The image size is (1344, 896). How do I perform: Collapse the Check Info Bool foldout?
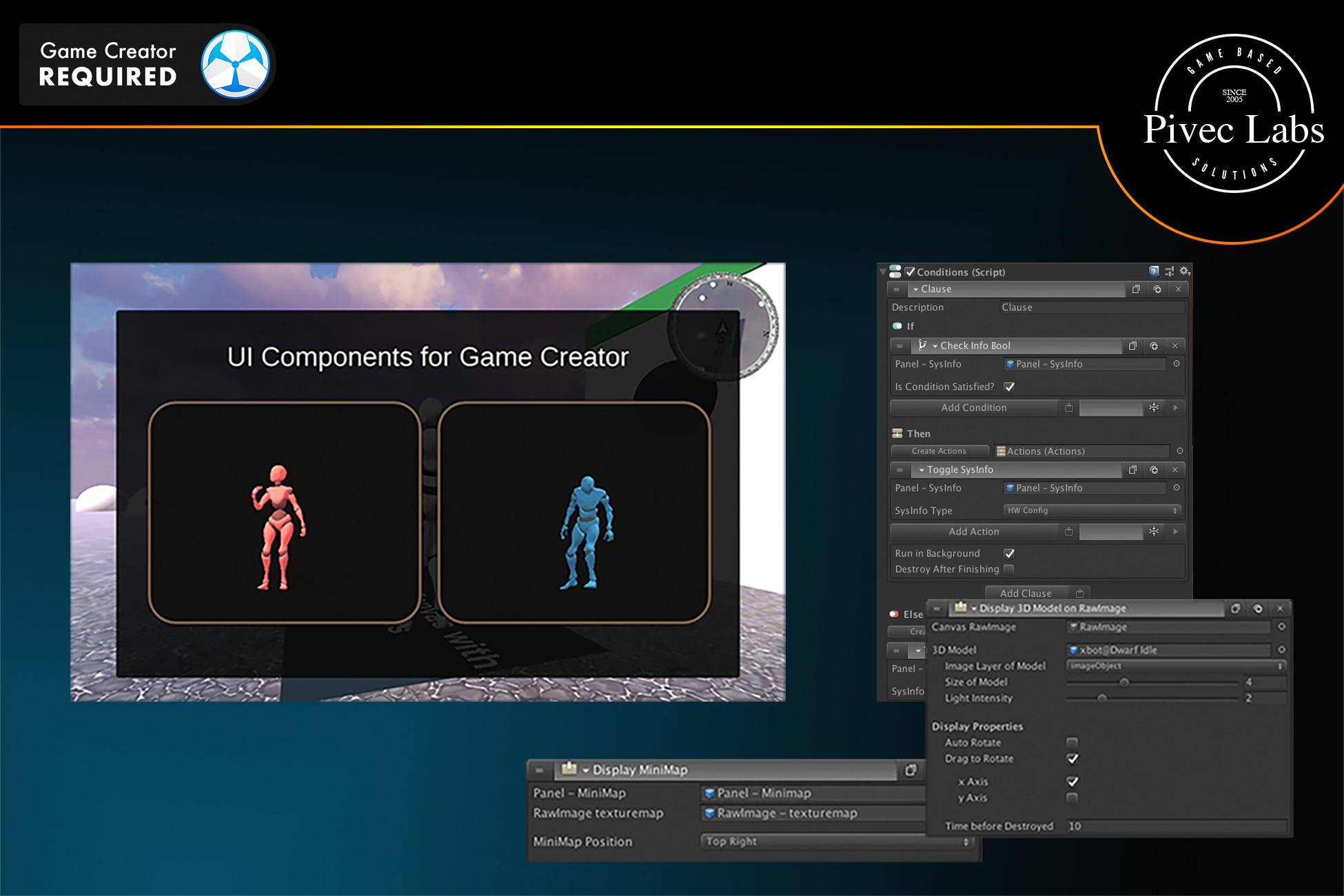[x=935, y=346]
